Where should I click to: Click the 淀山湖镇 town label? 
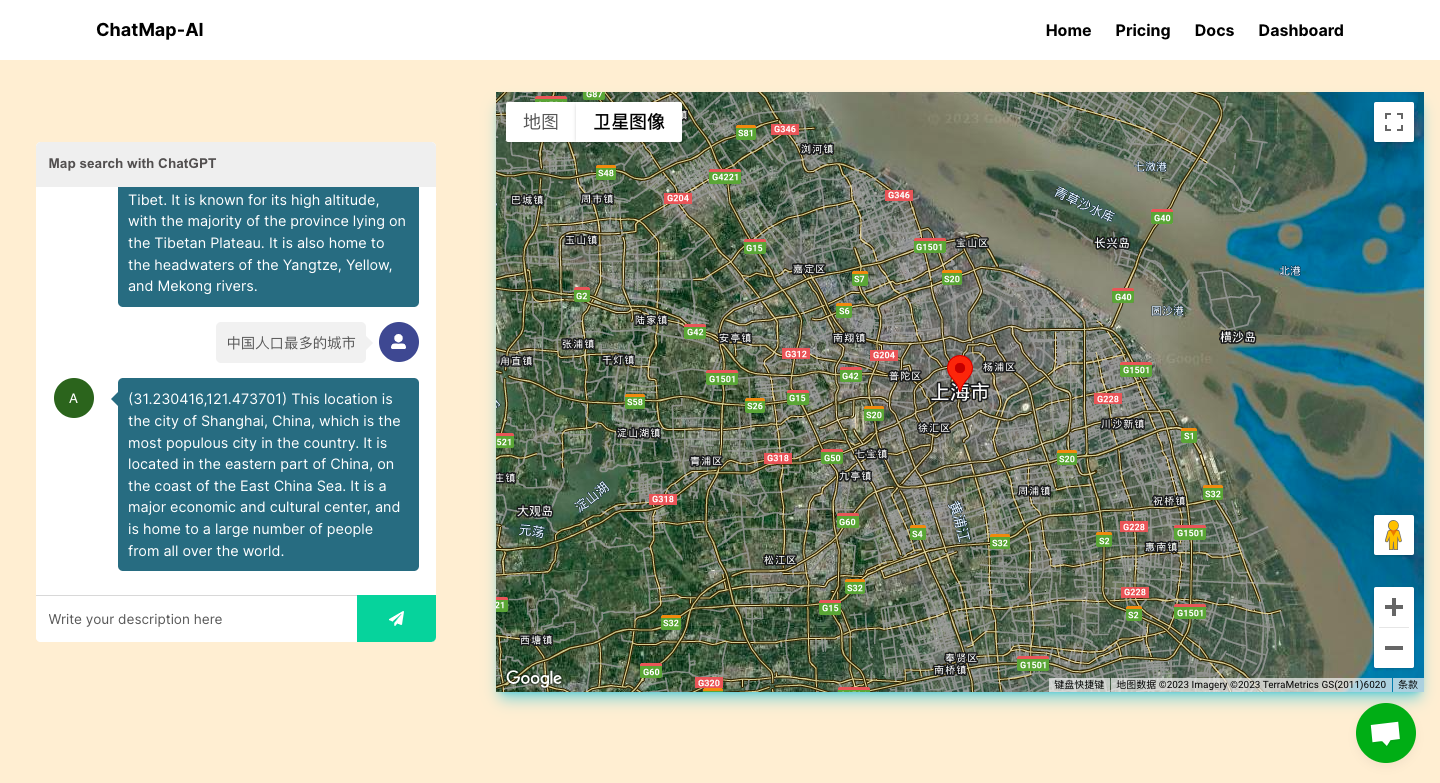pos(637,433)
